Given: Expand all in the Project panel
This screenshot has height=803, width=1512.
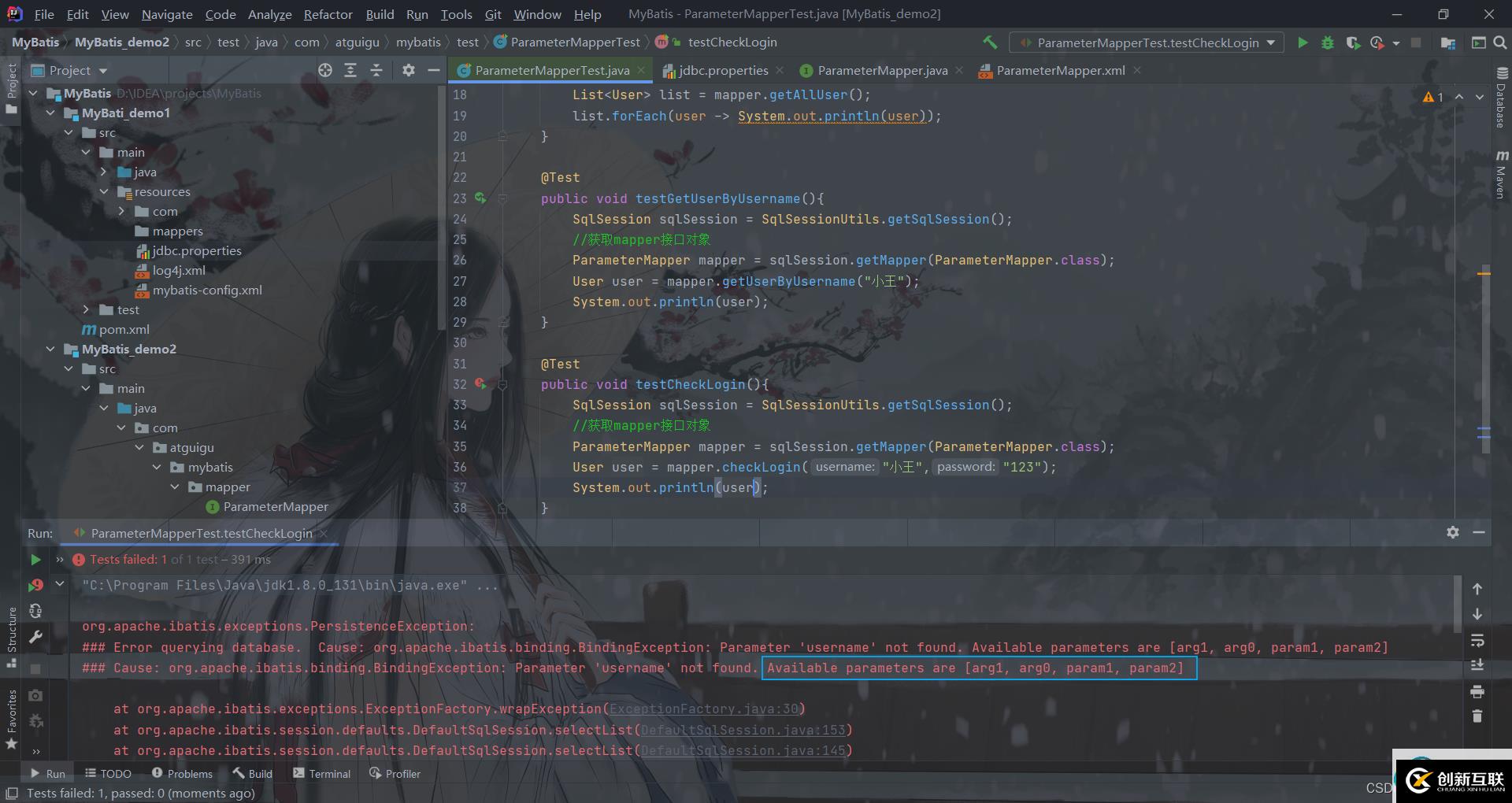Looking at the screenshot, I should click(x=350, y=70).
